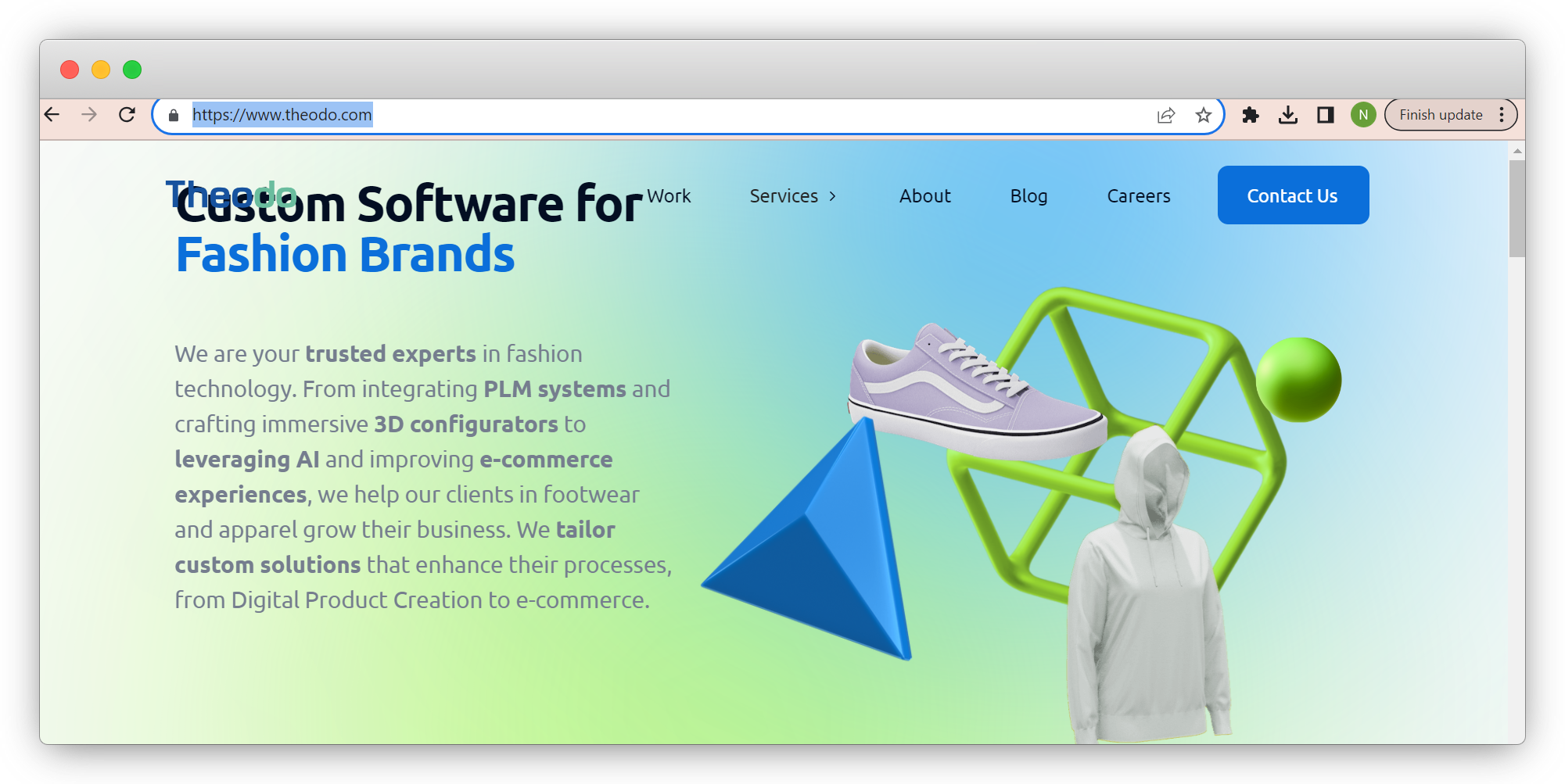1565x784 pixels.
Task: Click the 'trusted experts' bold text
Action: click(390, 354)
